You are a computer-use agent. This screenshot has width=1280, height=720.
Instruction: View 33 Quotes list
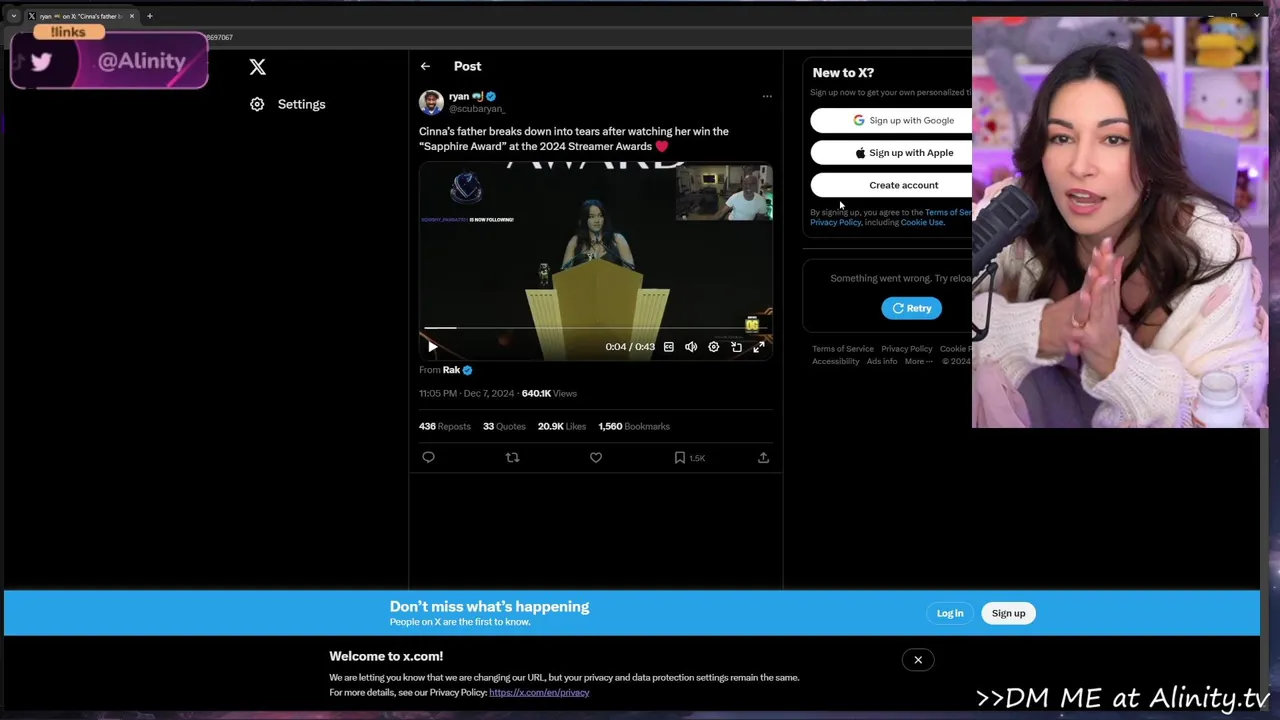pos(504,426)
